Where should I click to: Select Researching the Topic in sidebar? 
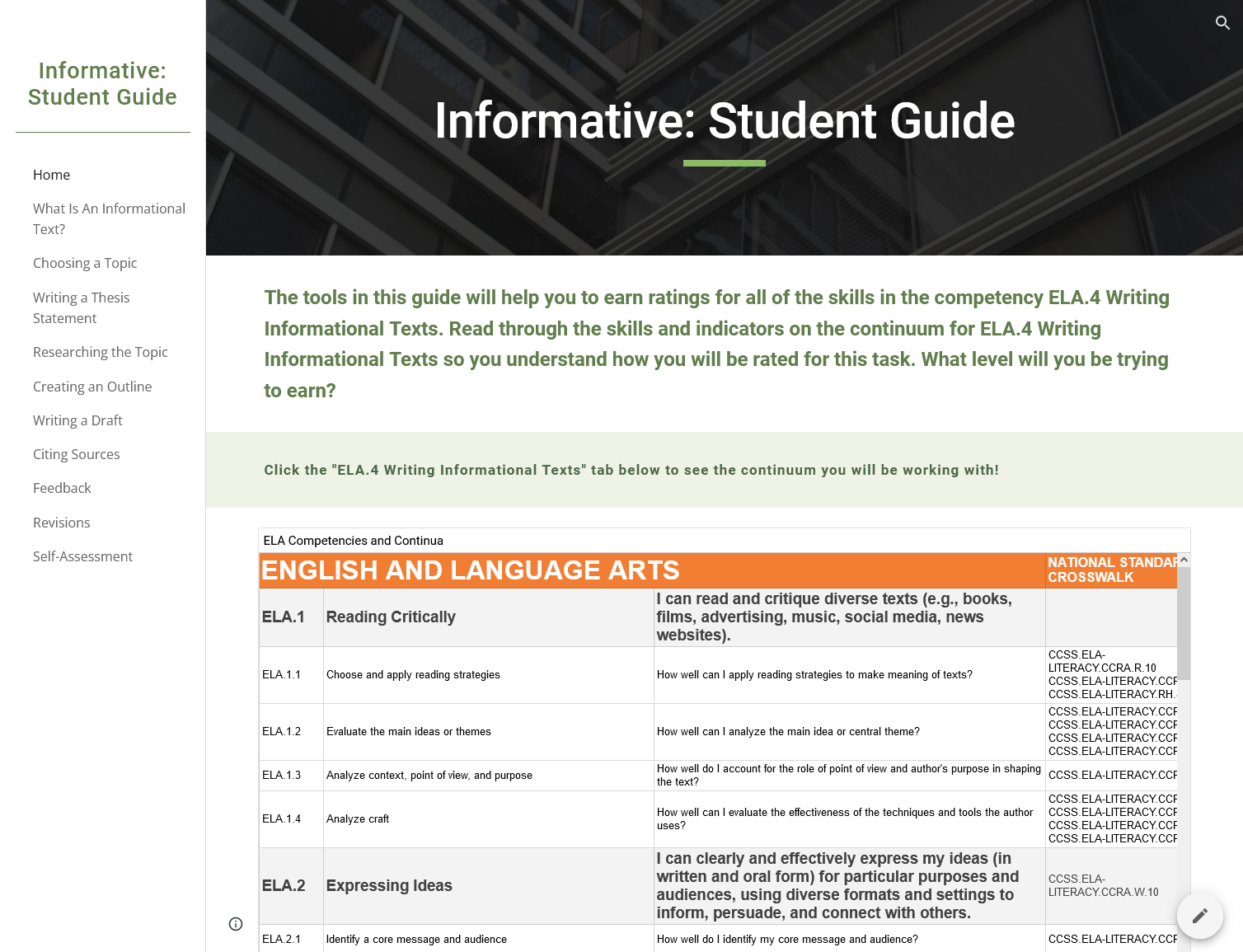(x=100, y=352)
